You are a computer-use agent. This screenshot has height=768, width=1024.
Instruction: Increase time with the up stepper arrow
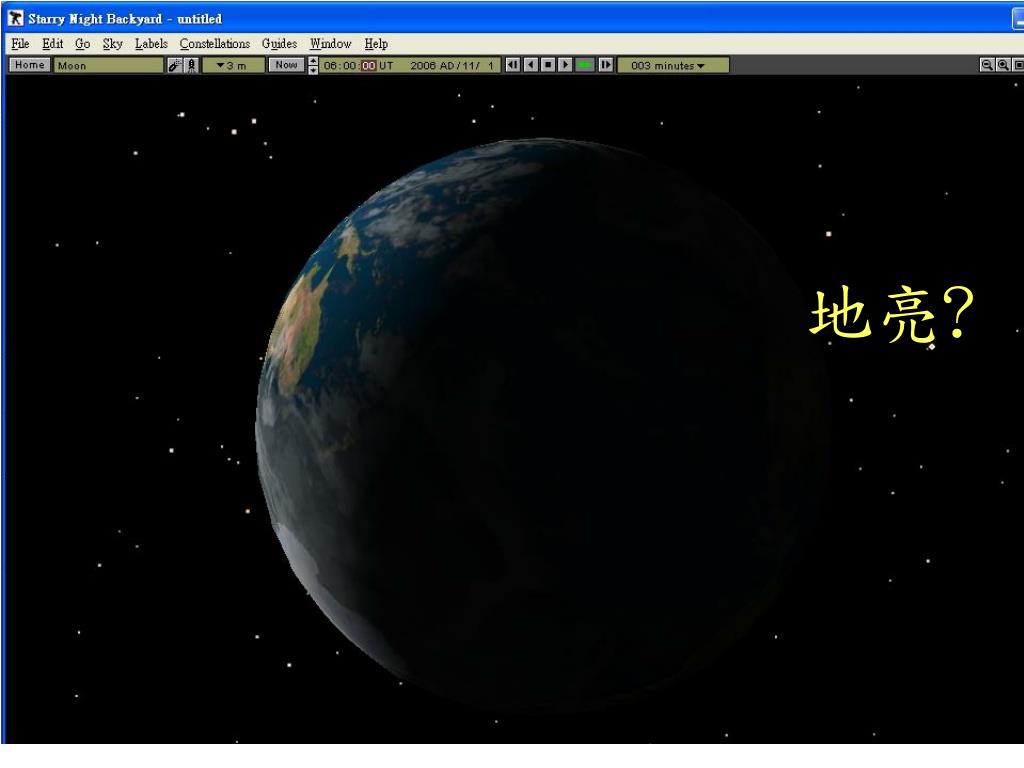pyautogui.click(x=313, y=61)
